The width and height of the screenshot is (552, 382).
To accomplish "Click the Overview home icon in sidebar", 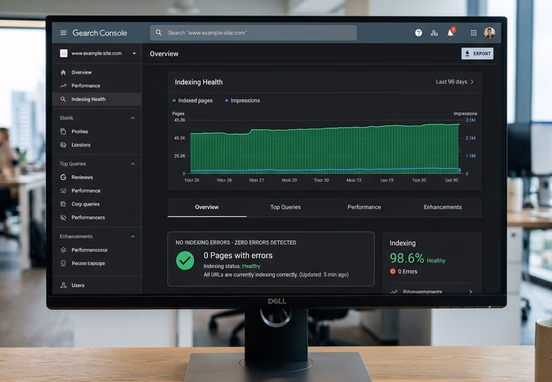I will (63, 72).
